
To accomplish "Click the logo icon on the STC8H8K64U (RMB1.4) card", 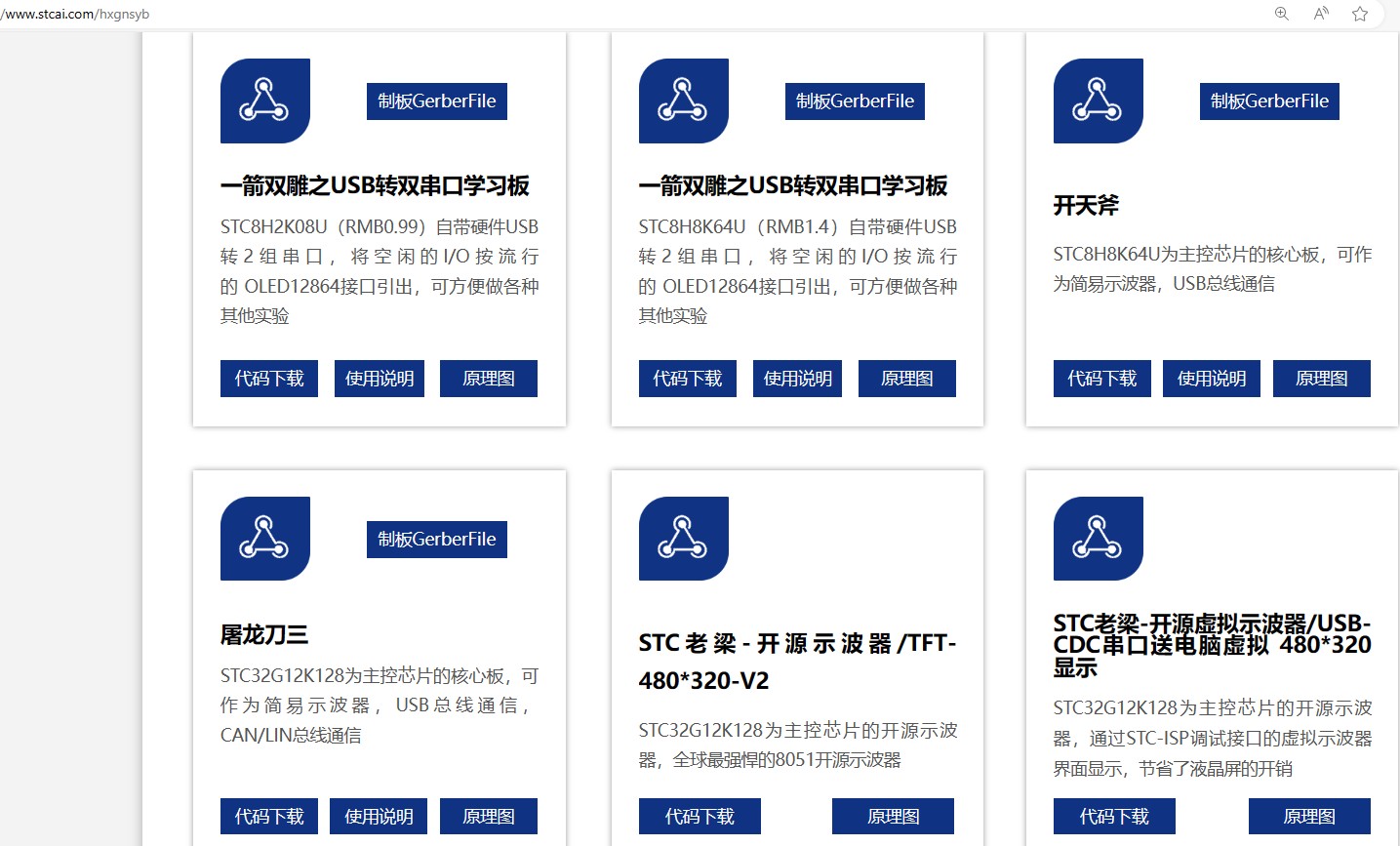I will (x=684, y=101).
